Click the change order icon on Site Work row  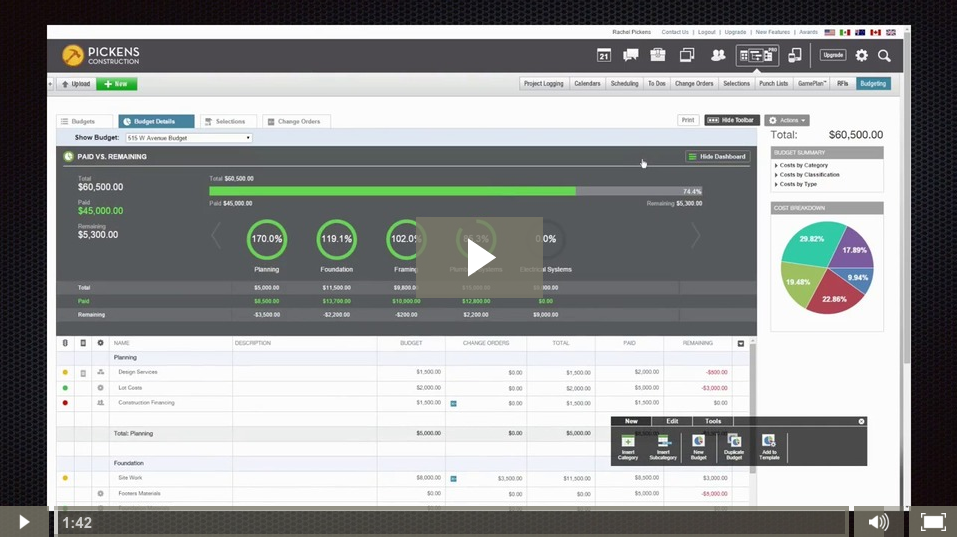pyautogui.click(x=453, y=479)
